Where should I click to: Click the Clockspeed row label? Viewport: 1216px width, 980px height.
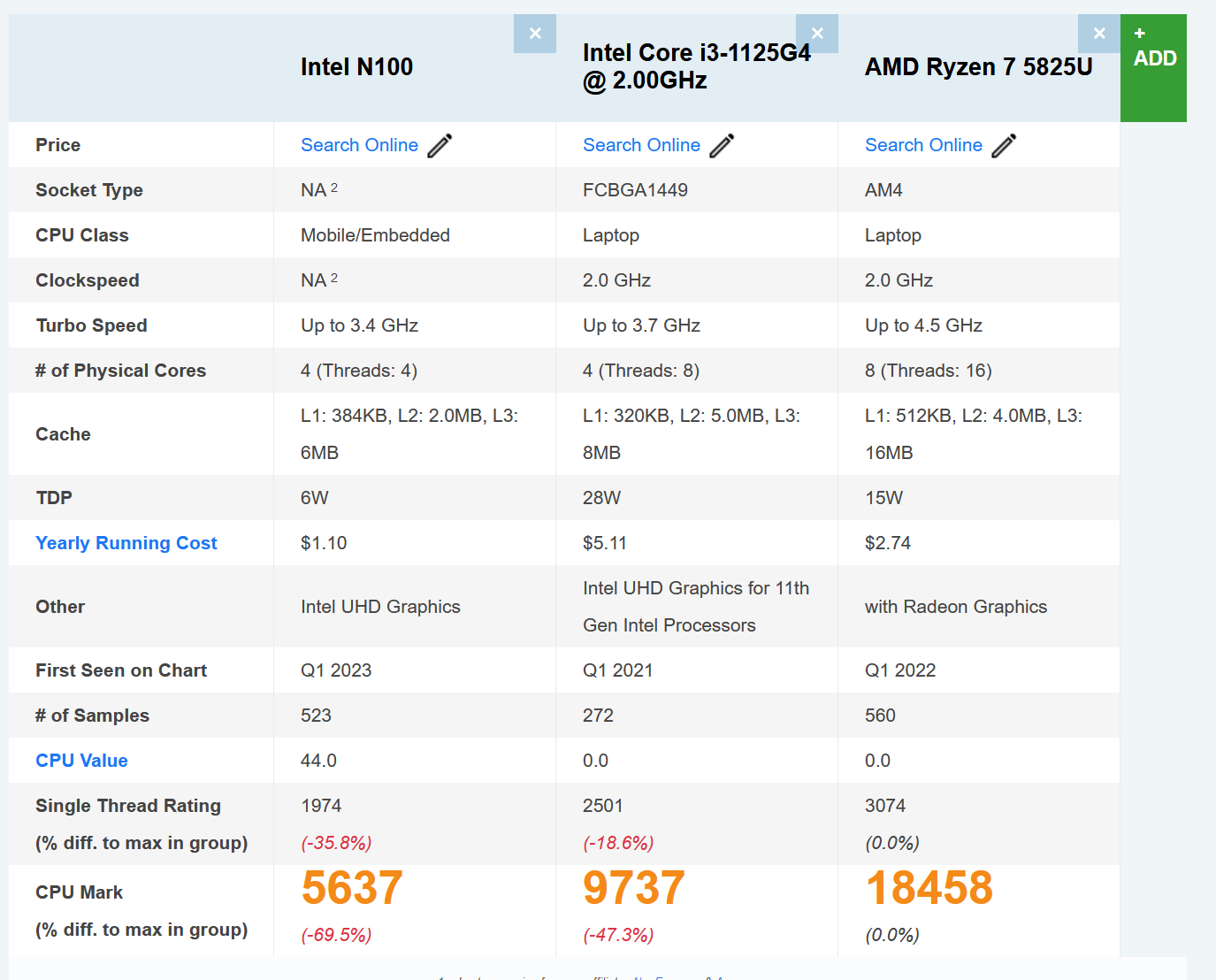coord(88,280)
